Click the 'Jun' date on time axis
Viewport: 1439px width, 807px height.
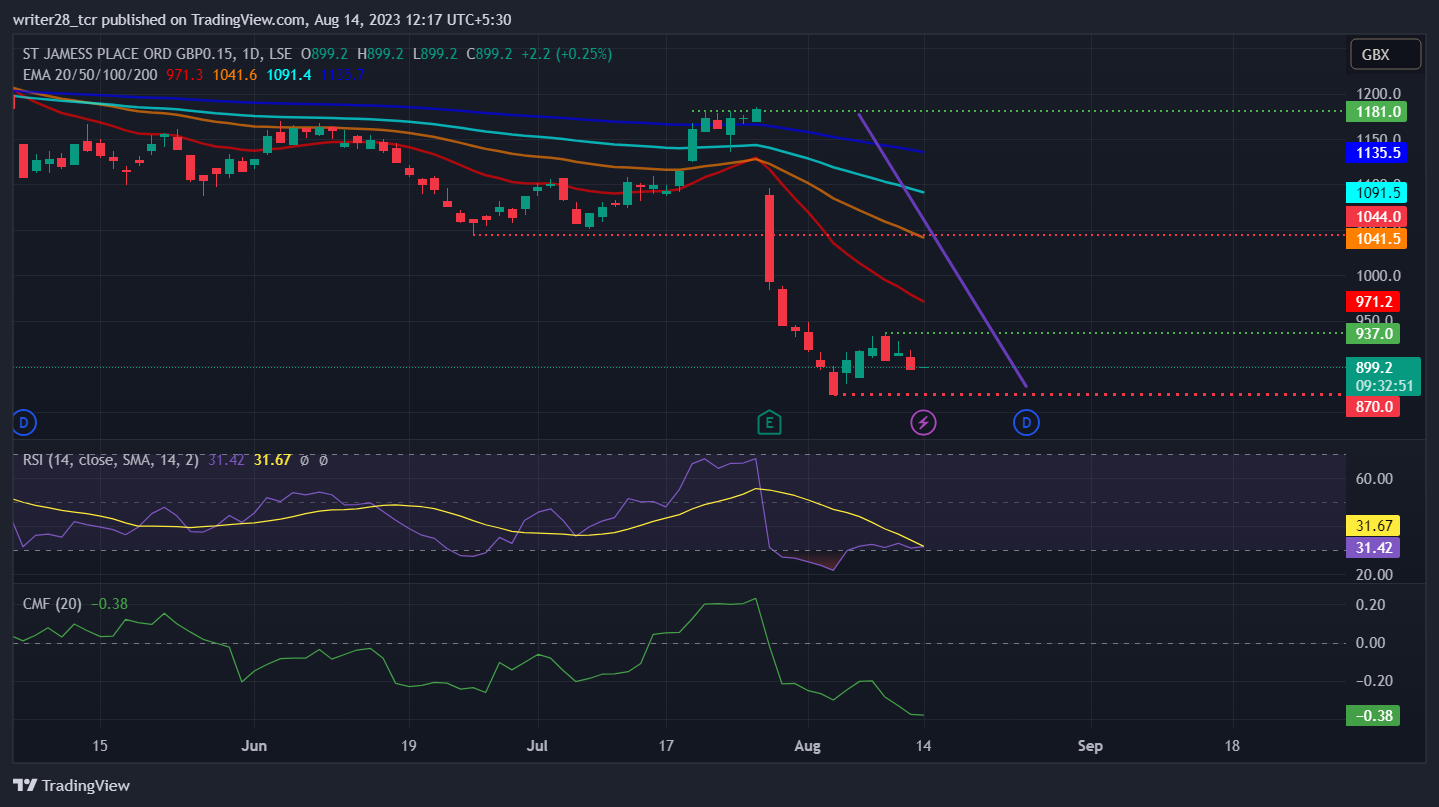pos(255,746)
